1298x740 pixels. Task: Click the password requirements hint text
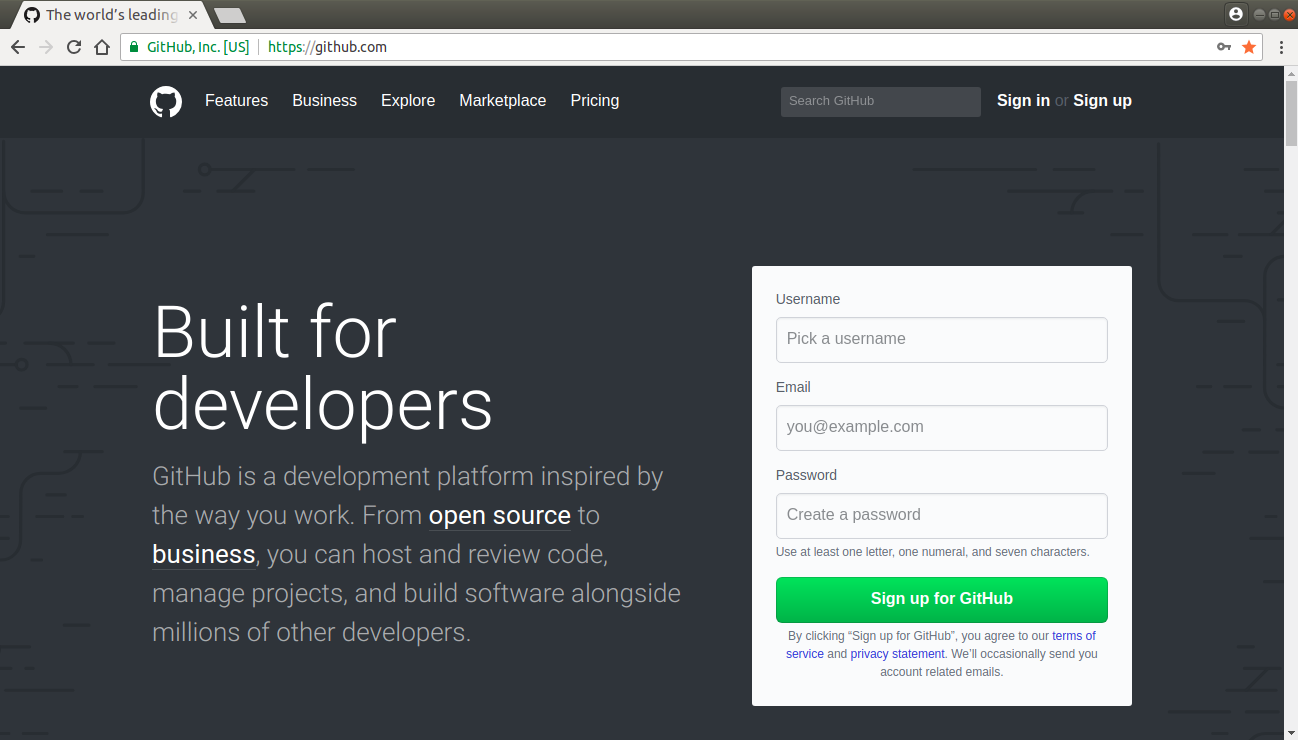pyautogui.click(x=933, y=552)
